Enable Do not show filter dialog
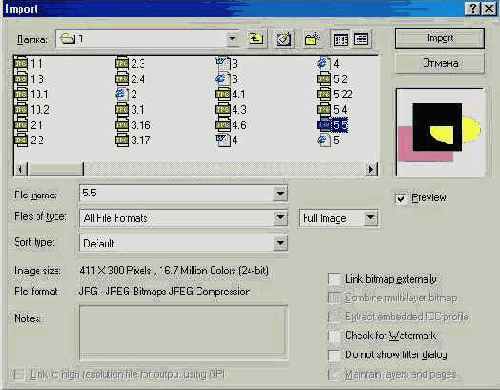The image size is (500, 390). 334,355
